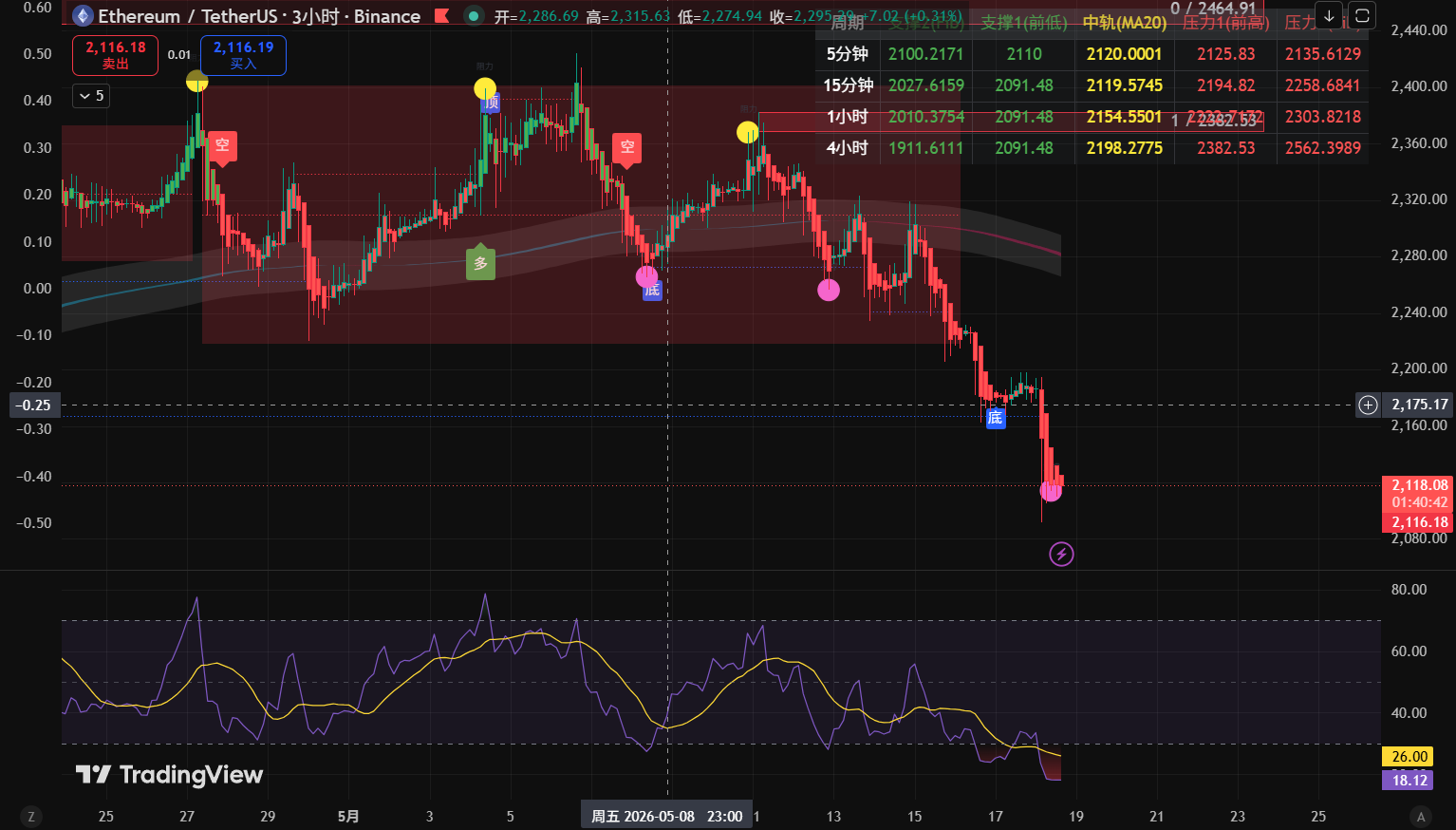Click the purple 18.12 RSI value label
Image resolution: width=1456 pixels, height=830 pixels.
pyautogui.click(x=1409, y=781)
